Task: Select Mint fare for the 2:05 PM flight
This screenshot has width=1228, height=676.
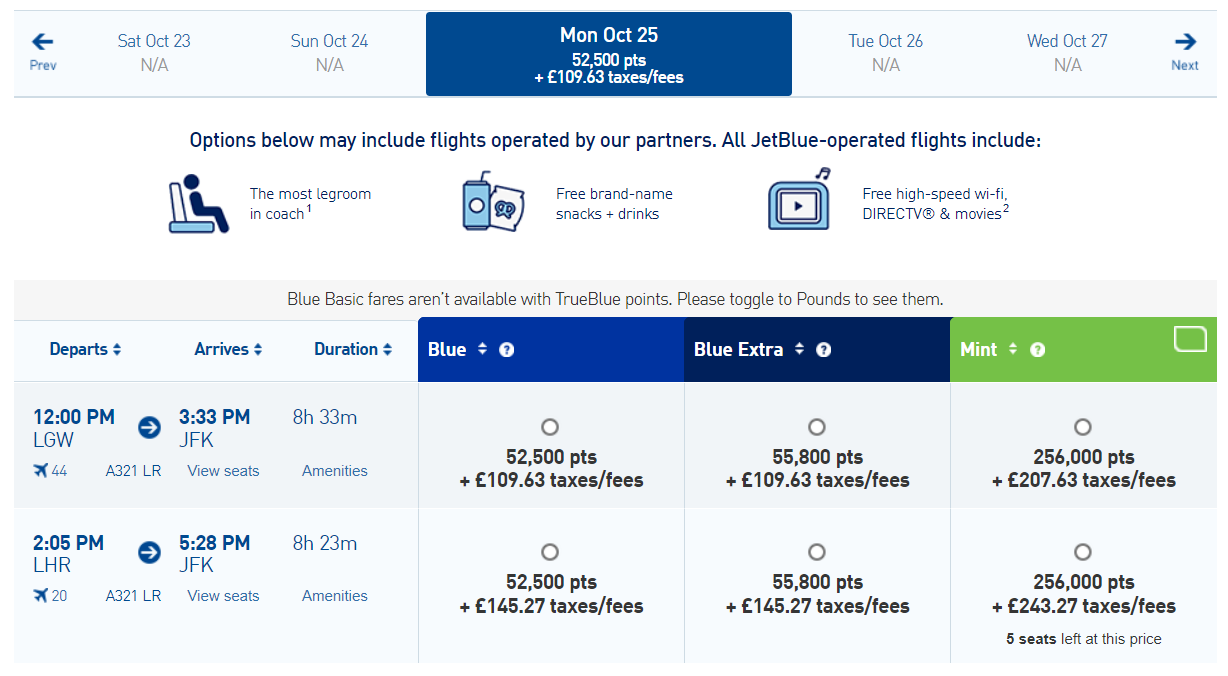Action: 1082,552
